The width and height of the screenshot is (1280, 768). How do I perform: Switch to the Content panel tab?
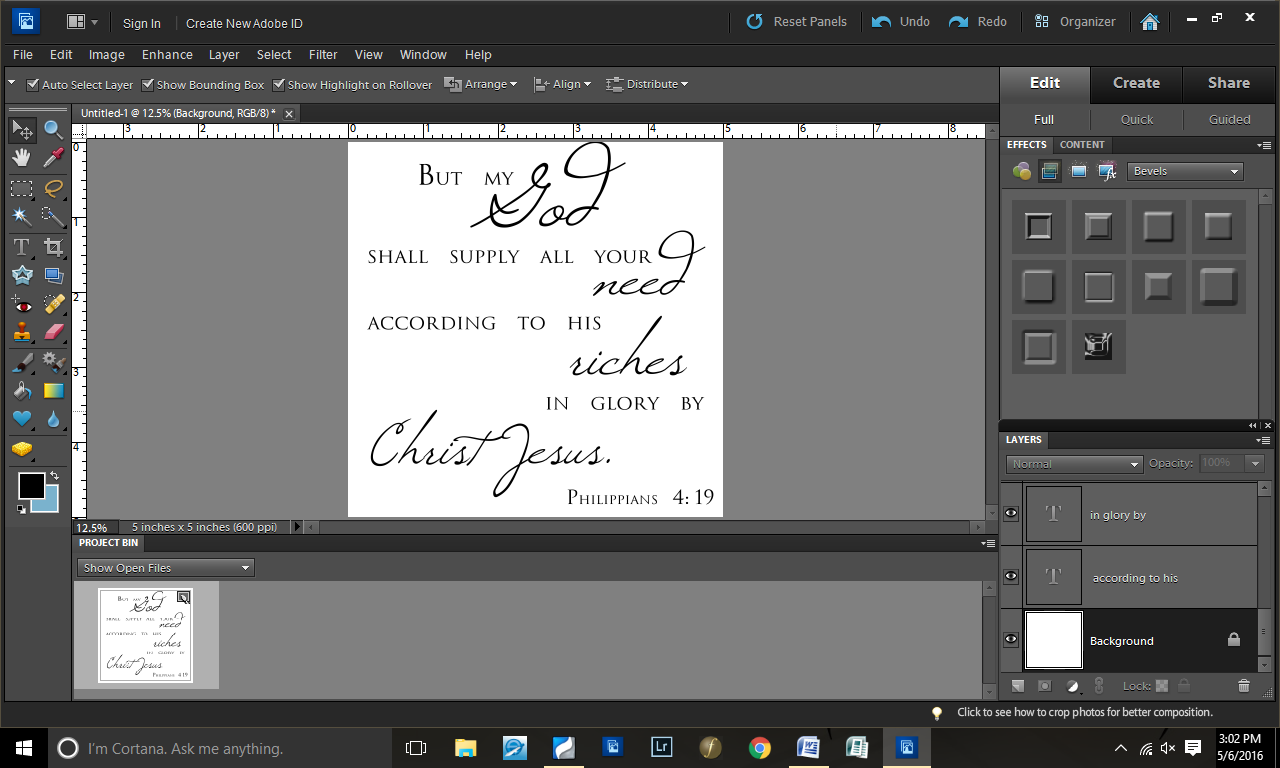(x=1082, y=145)
